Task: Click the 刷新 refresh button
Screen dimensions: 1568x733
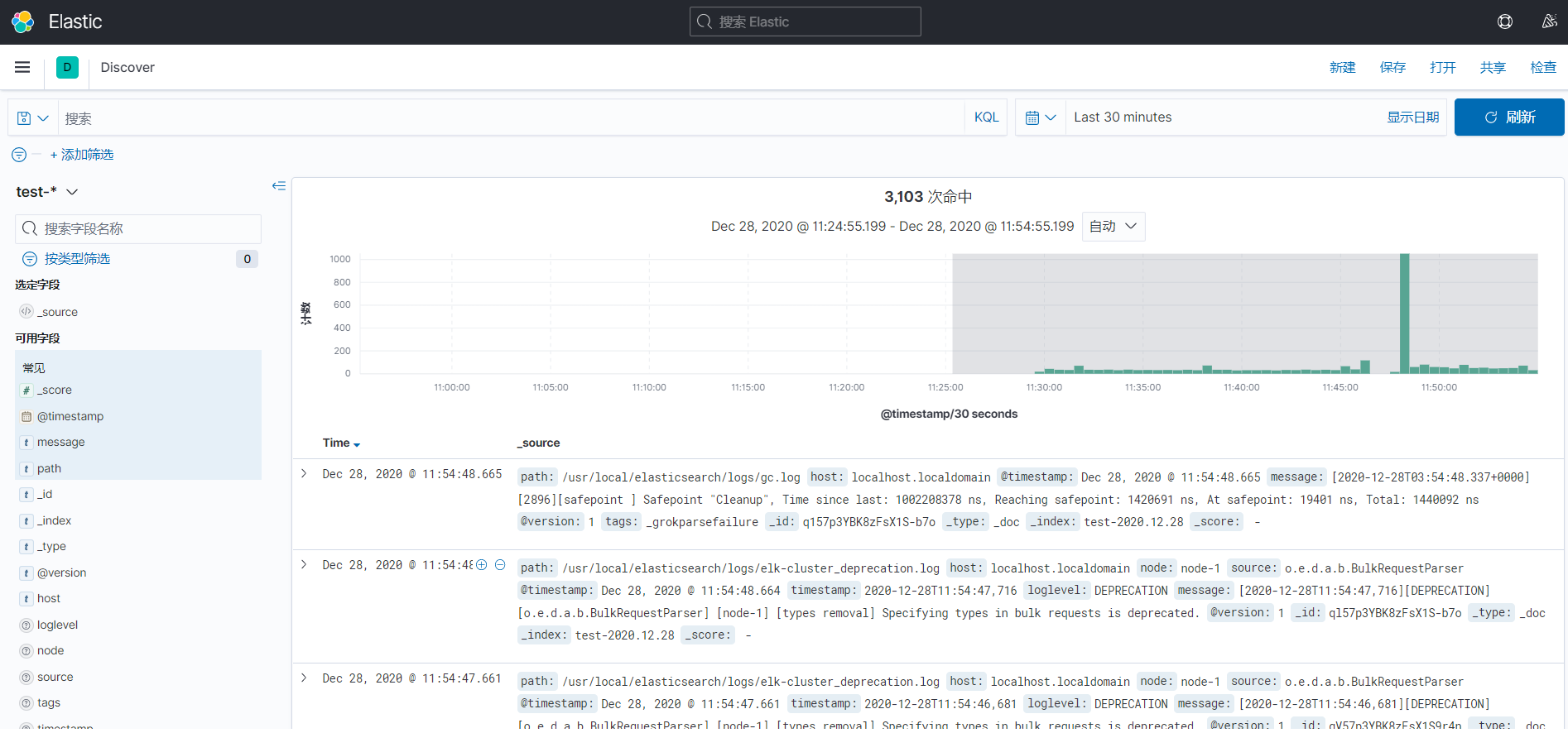Action: [x=1509, y=117]
